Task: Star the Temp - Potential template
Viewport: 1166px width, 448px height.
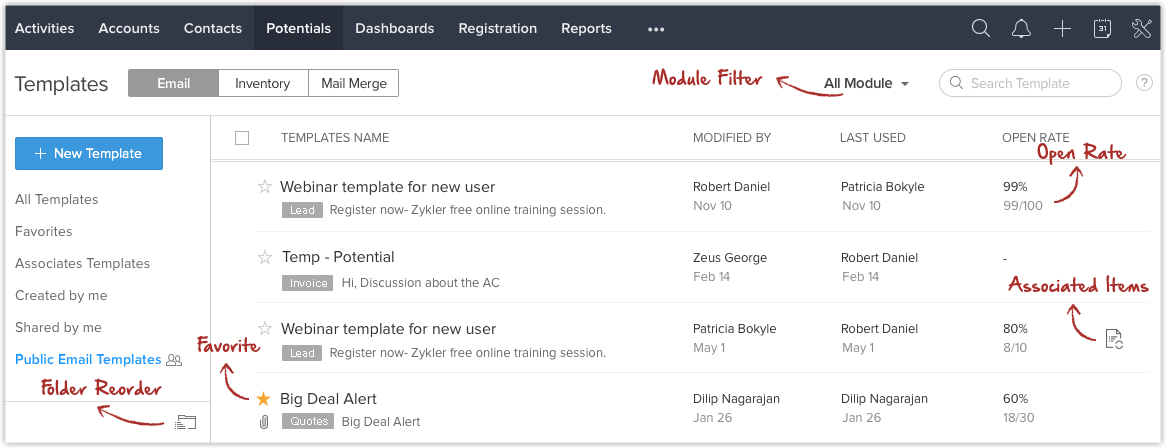Action: (x=265, y=257)
